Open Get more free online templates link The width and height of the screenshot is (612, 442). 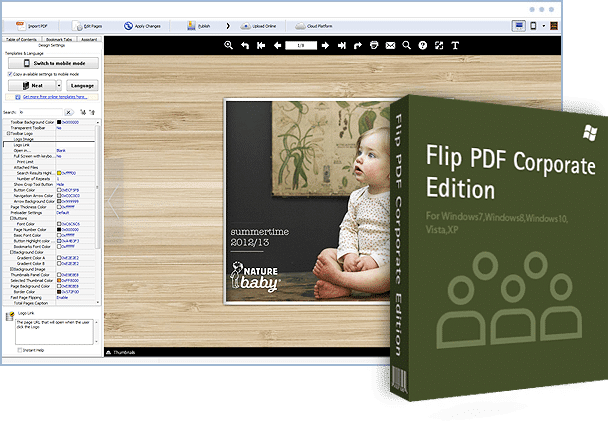coord(55,97)
